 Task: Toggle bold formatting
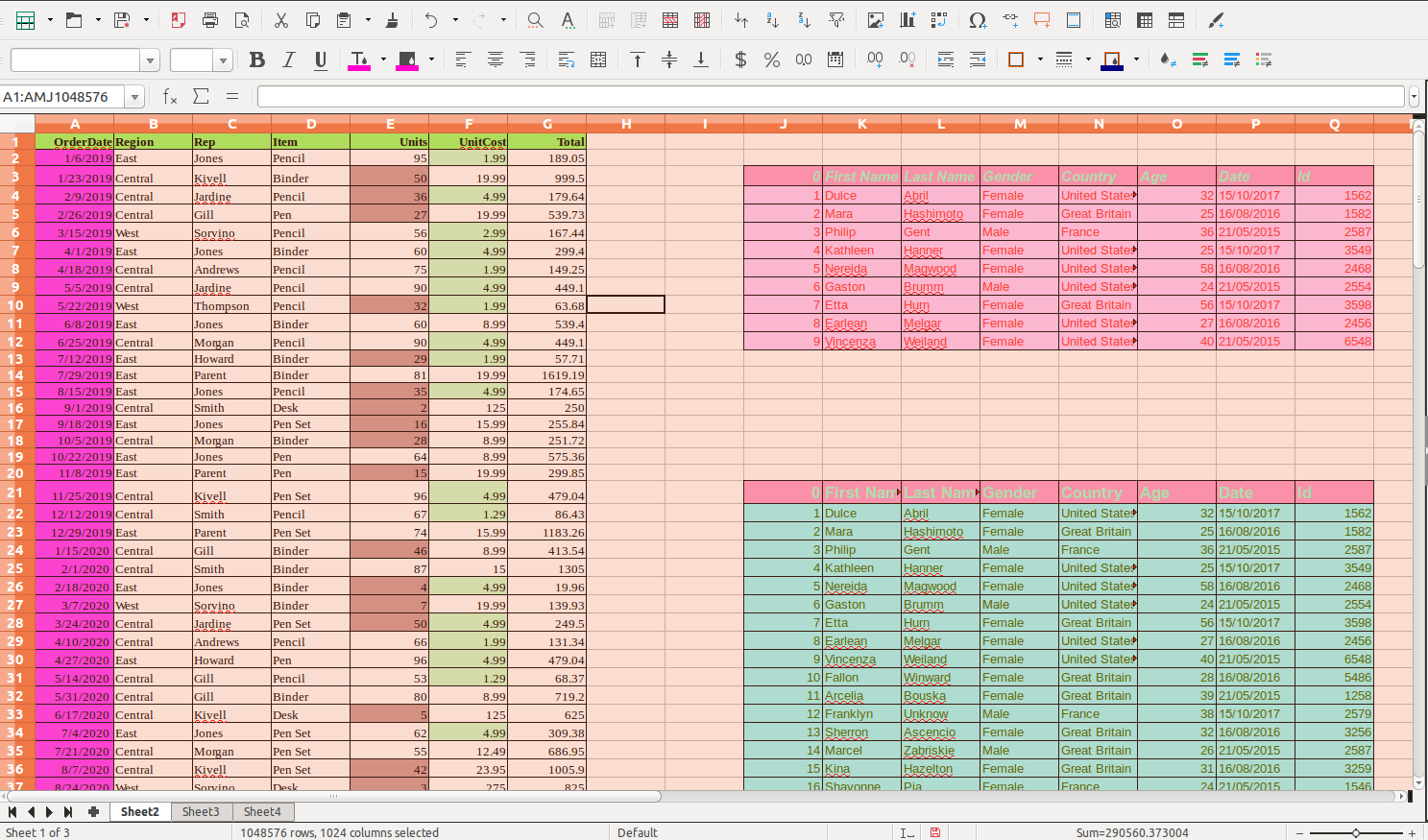pos(256,60)
